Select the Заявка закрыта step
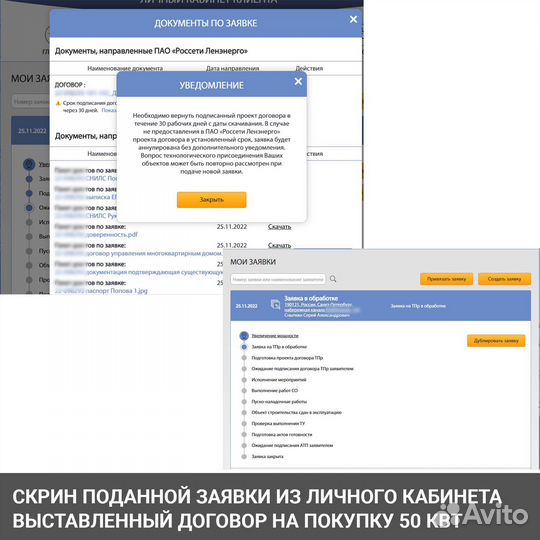 pos(267,456)
